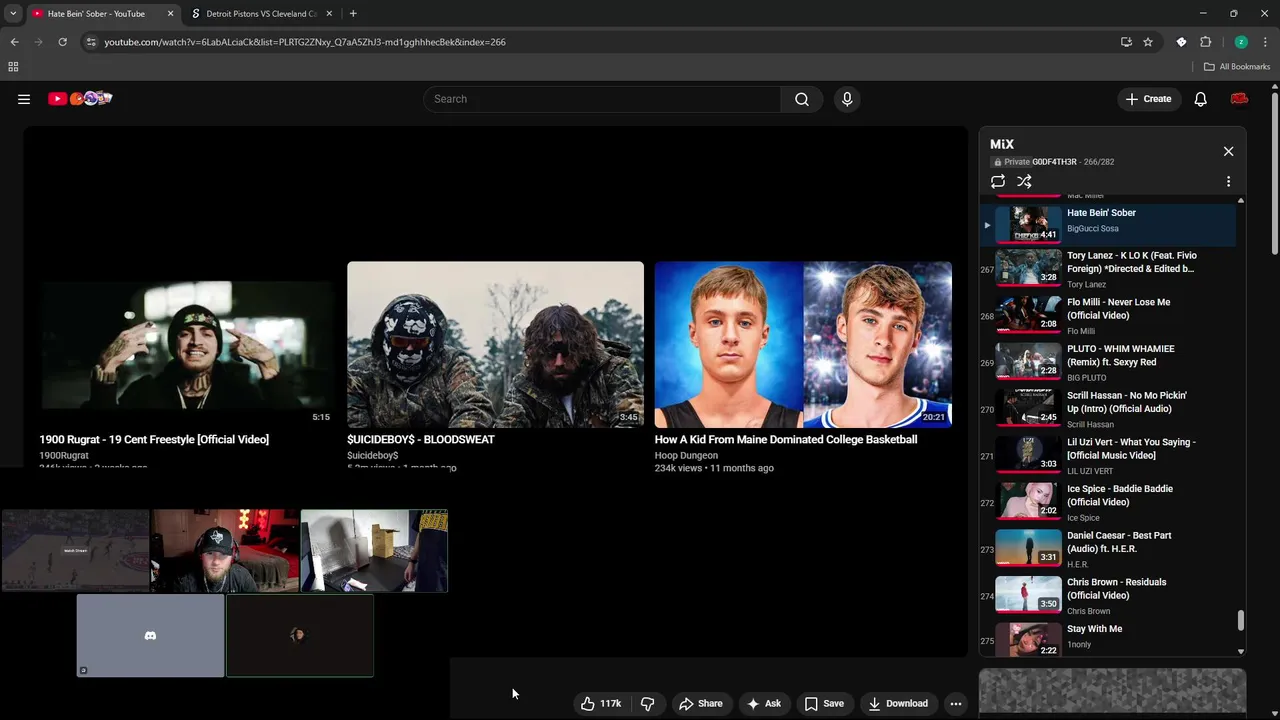Download the video
The width and height of the screenshot is (1280, 720).
pyautogui.click(x=898, y=703)
